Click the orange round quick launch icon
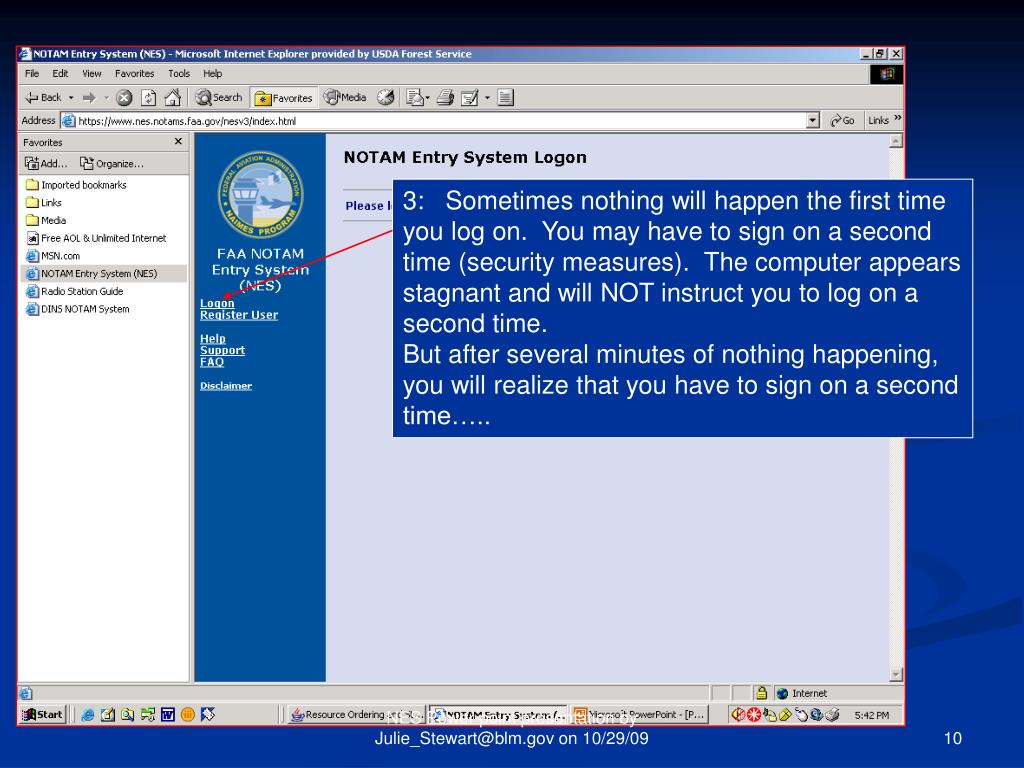 click(188, 714)
